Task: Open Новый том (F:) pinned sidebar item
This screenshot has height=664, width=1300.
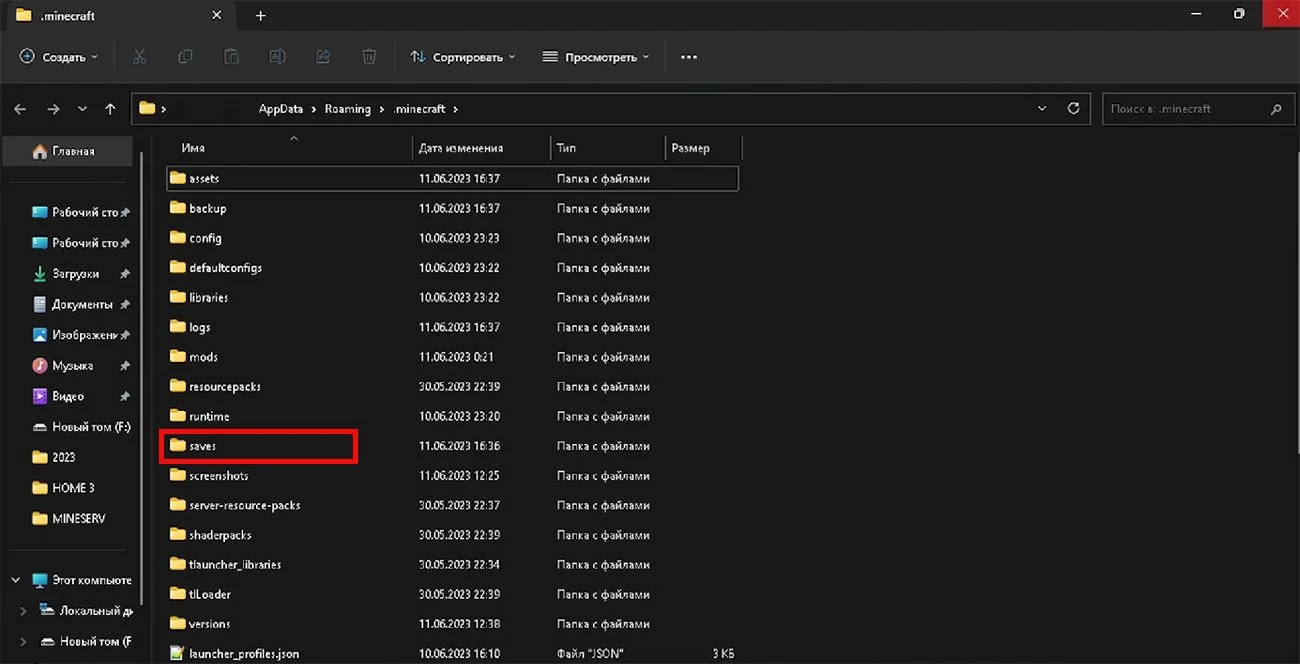Action: coord(80,427)
